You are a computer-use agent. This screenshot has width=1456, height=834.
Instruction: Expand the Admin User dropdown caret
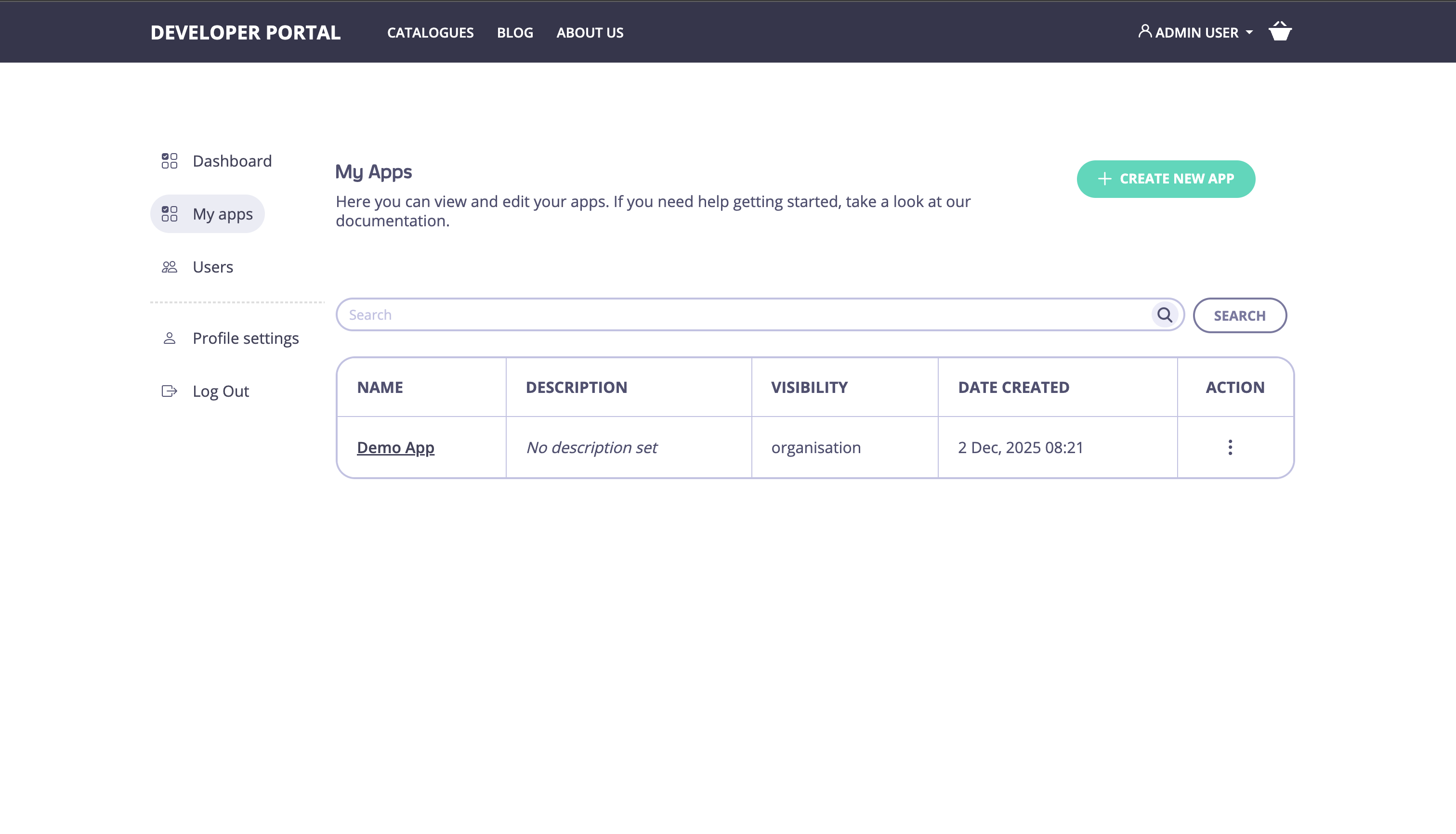[x=1249, y=33]
